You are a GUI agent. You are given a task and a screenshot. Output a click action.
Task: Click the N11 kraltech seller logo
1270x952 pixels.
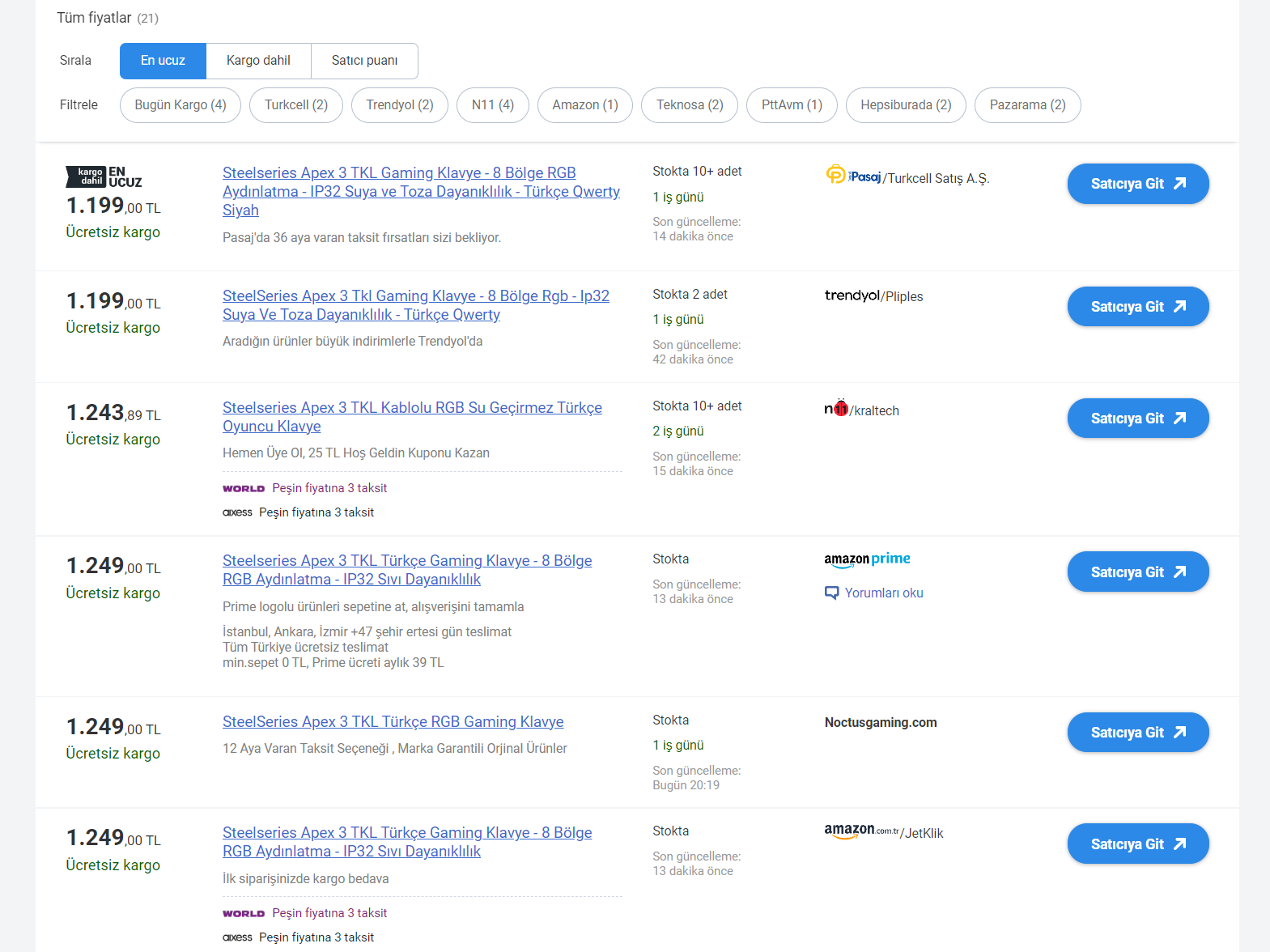[x=836, y=409]
